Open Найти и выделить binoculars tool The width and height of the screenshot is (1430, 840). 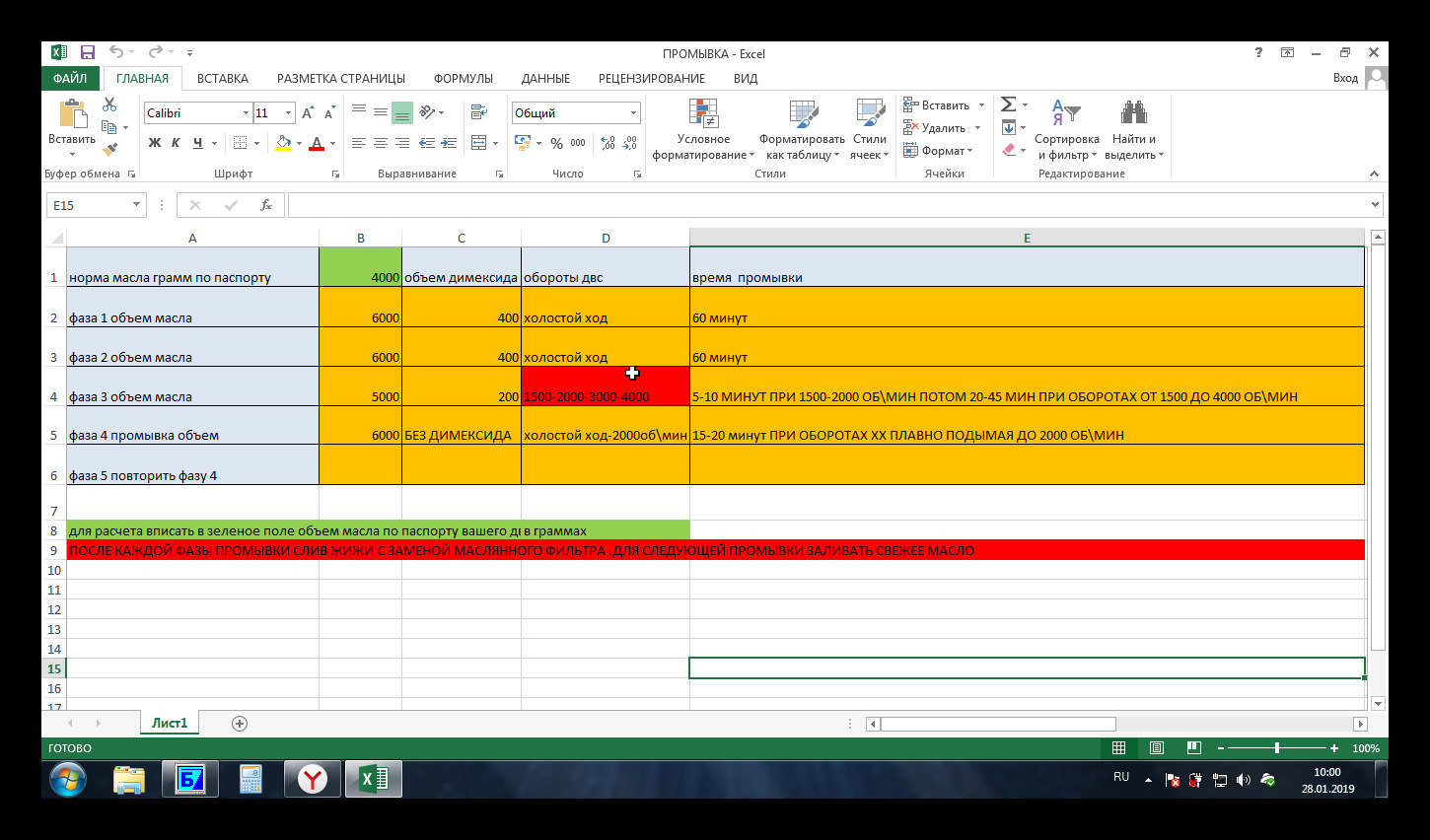tap(1134, 130)
